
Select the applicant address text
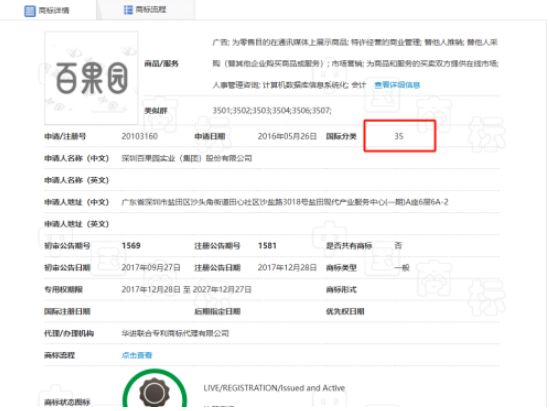[285, 202]
